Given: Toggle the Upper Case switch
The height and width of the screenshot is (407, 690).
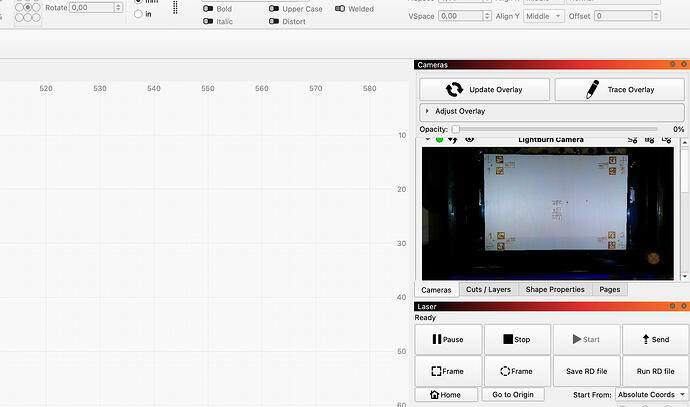Looking at the screenshot, I should (274, 9).
